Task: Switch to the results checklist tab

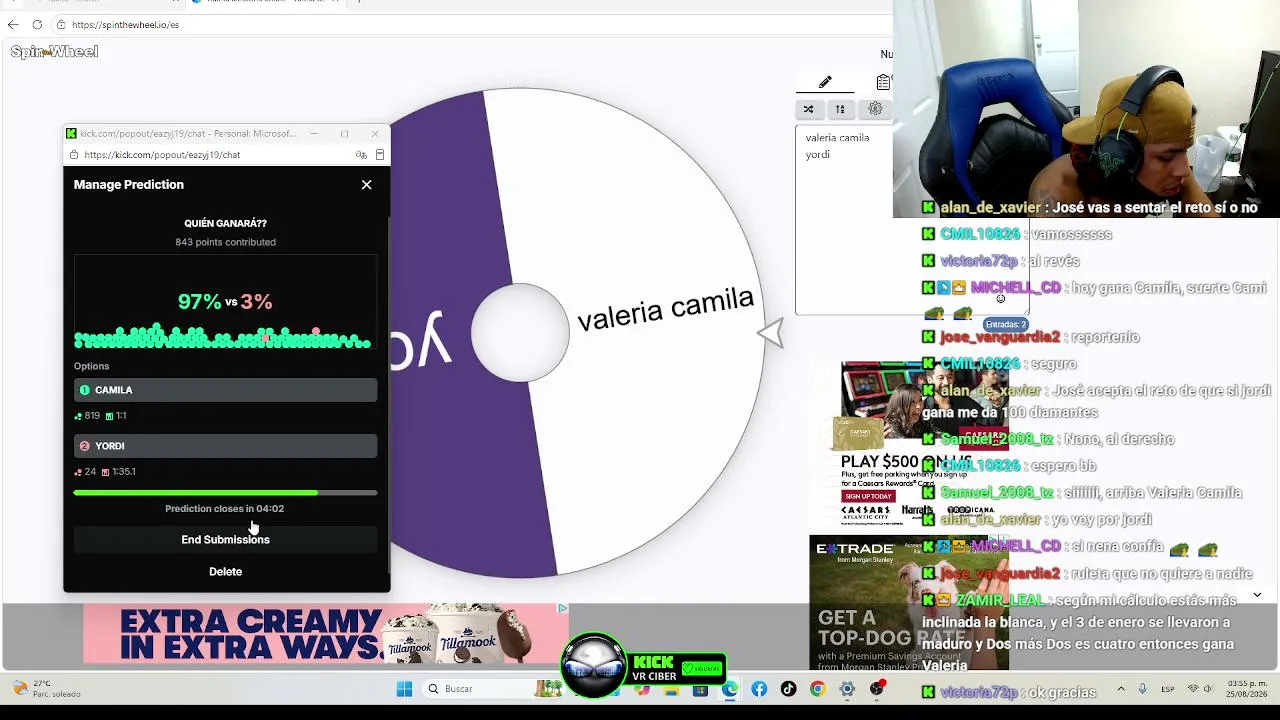Action: 883,82
